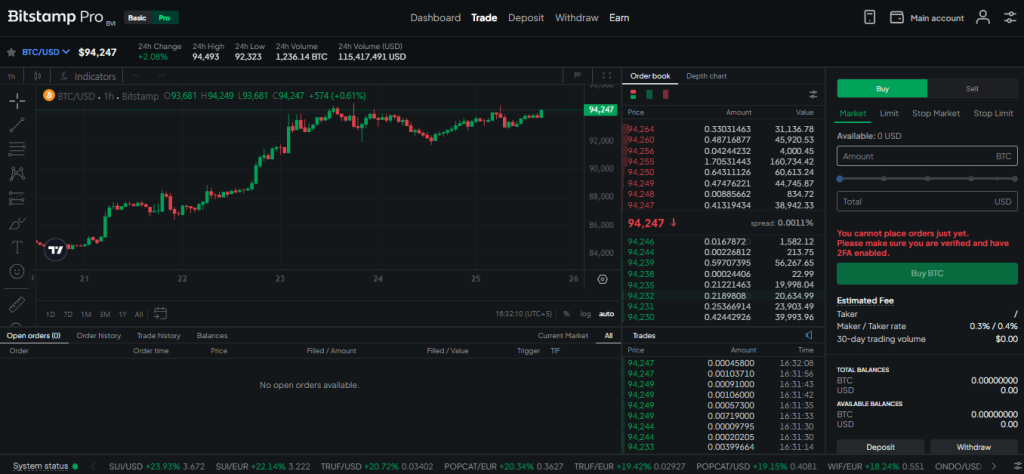Change candlestick chart style
Viewport: 1024px width, 474px height.
point(38,76)
